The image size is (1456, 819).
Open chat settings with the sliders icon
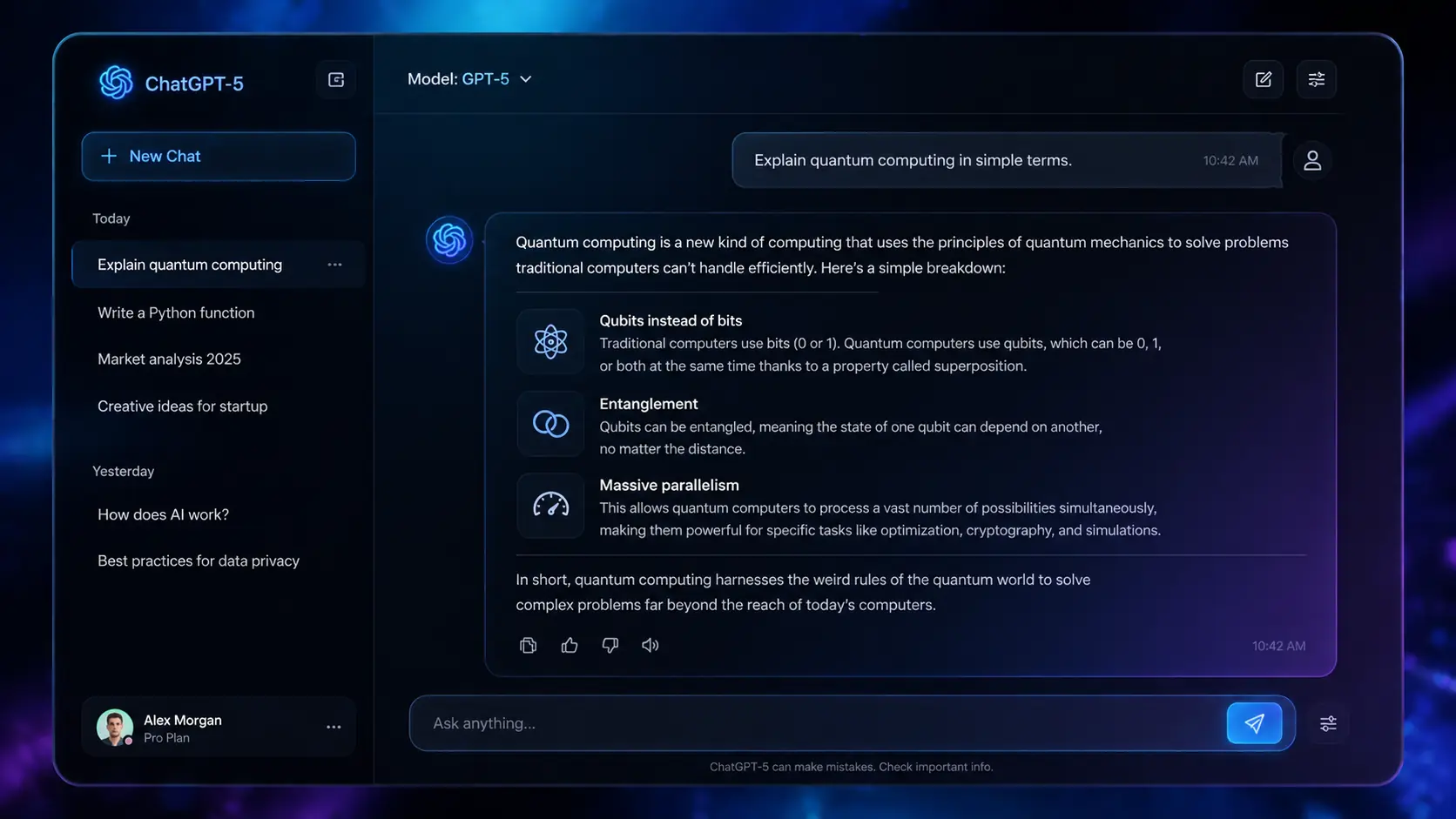click(x=1316, y=79)
